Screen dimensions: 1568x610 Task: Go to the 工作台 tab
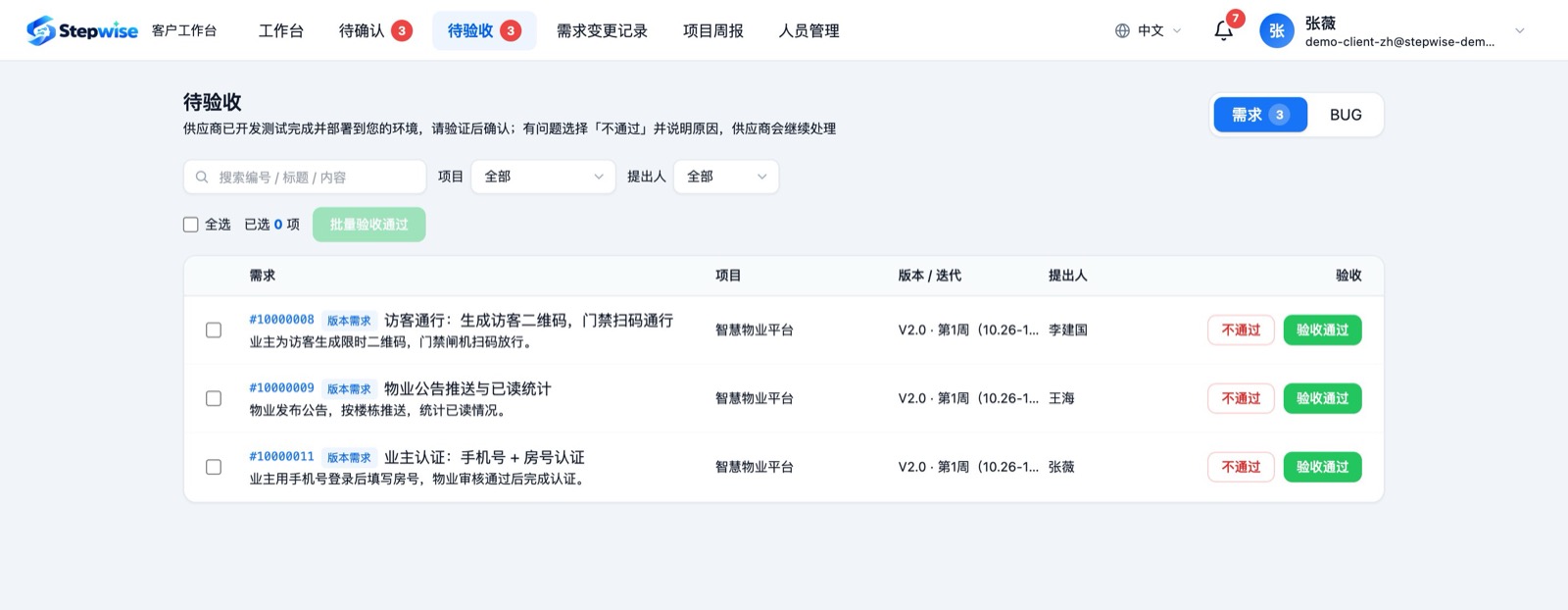pos(281,30)
